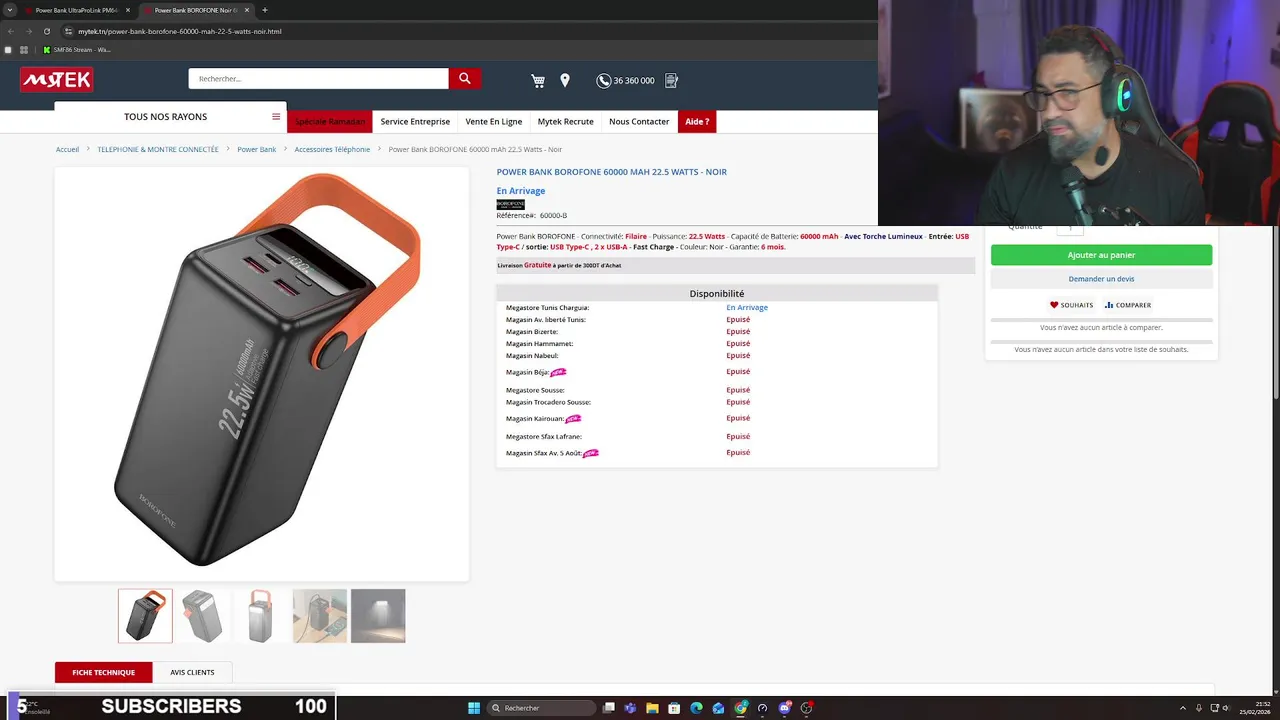The height and width of the screenshot is (720, 1280).
Task: Switch to the Fiche Technique tab
Action: pyautogui.click(x=104, y=673)
